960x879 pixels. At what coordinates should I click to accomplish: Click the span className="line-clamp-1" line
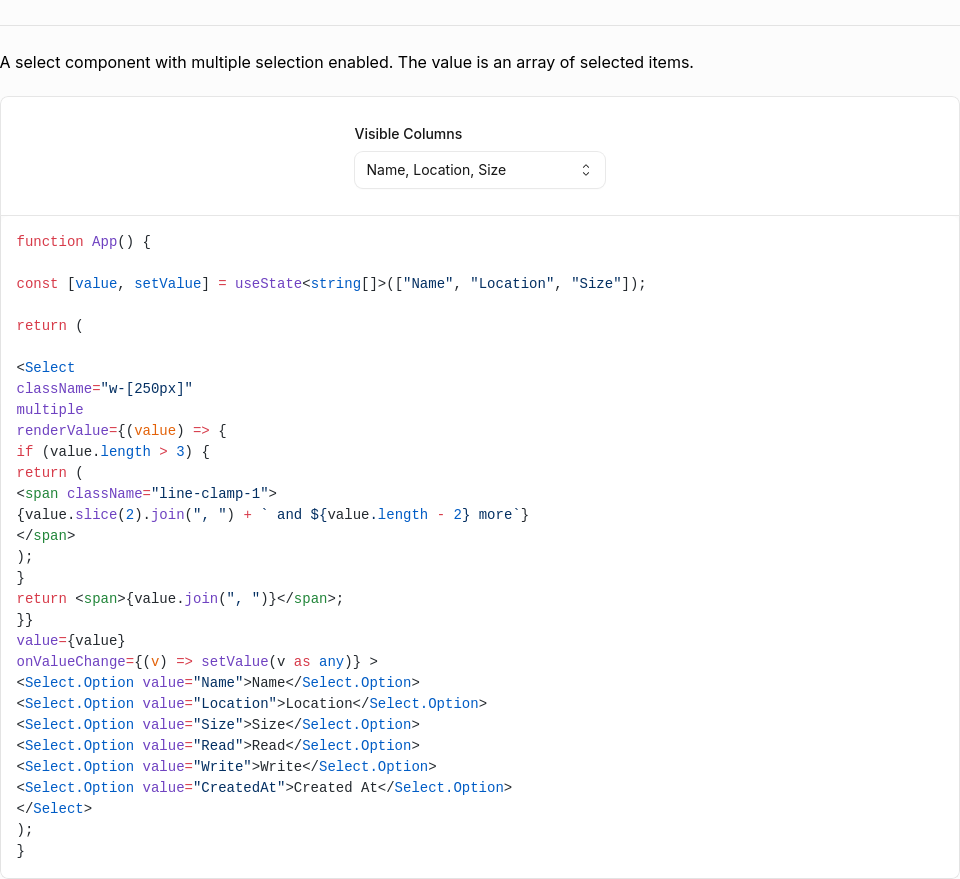pyautogui.click(x=146, y=493)
